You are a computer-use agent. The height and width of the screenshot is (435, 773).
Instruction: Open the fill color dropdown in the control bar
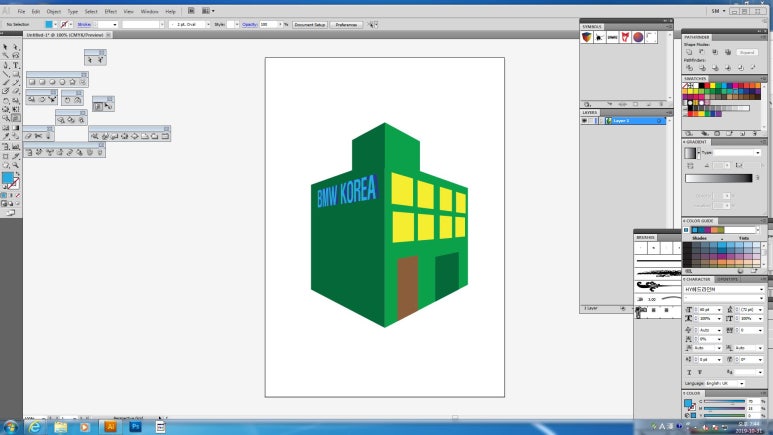tap(55, 24)
